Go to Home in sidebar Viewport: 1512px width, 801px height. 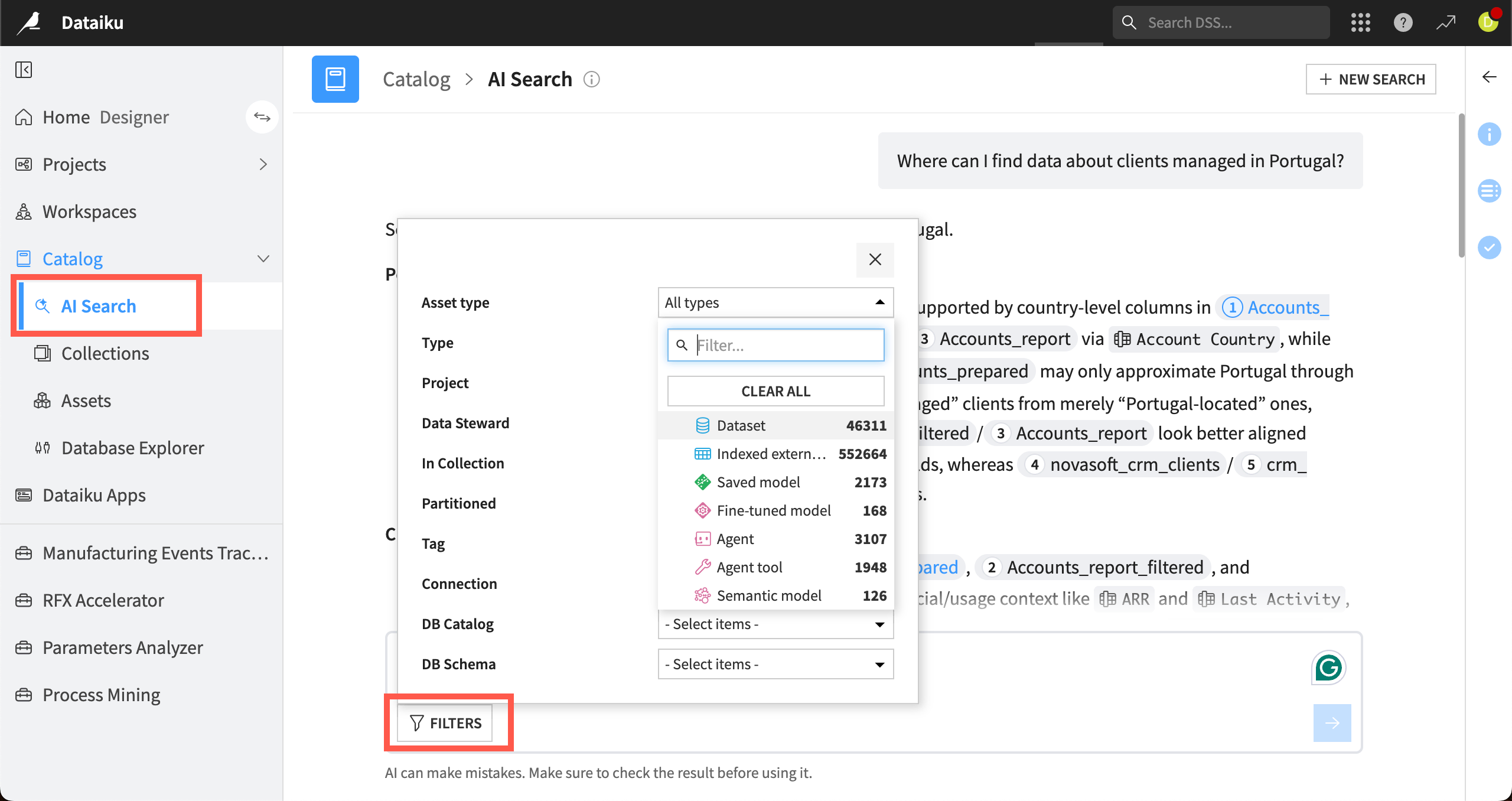pyautogui.click(x=66, y=117)
